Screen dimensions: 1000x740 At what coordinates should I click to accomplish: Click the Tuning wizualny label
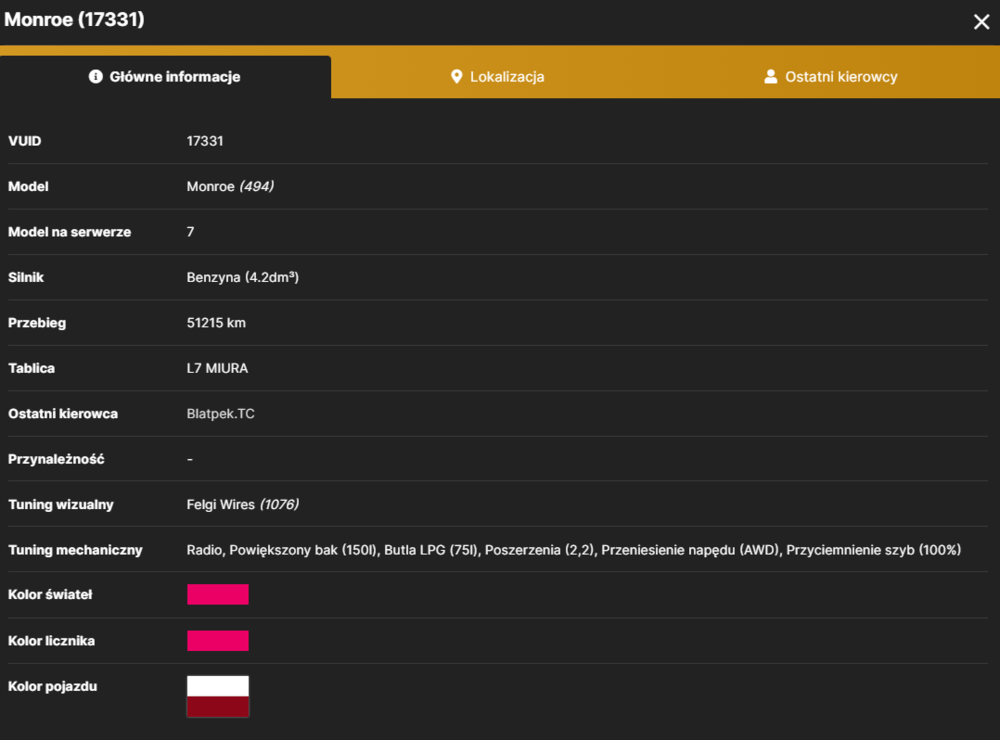(x=61, y=505)
